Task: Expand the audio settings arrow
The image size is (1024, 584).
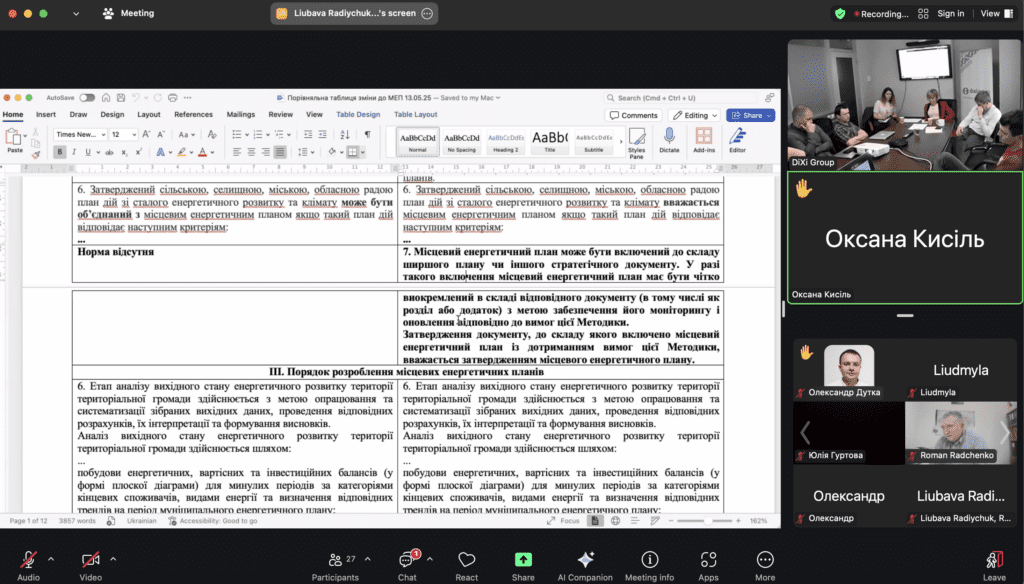Action: click(51, 558)
